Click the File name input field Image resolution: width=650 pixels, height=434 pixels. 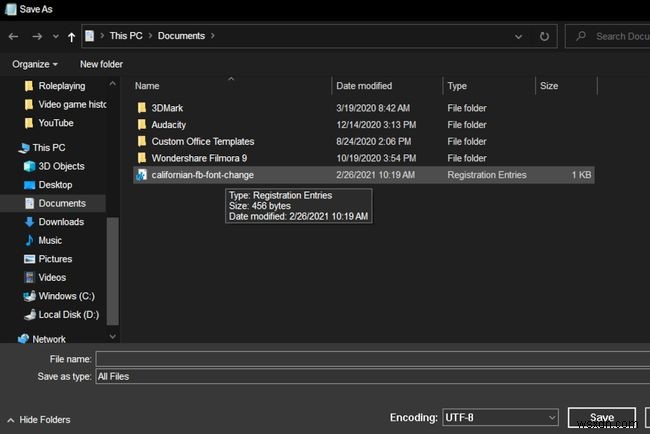click(373, 359)
